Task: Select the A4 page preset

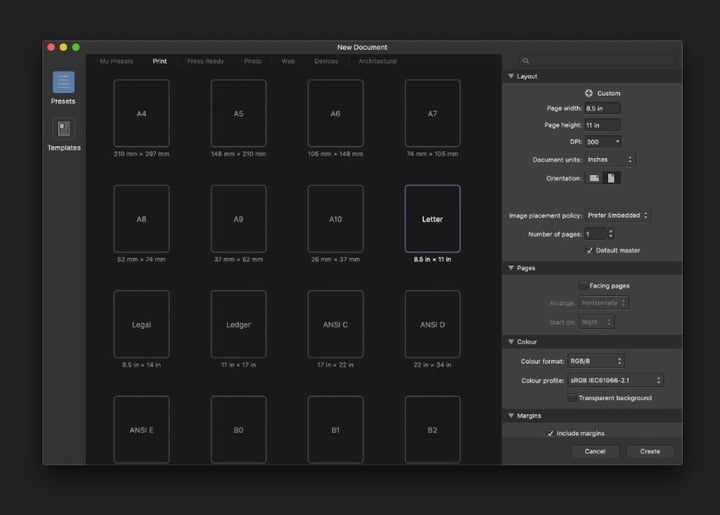Action: (141, 113)
